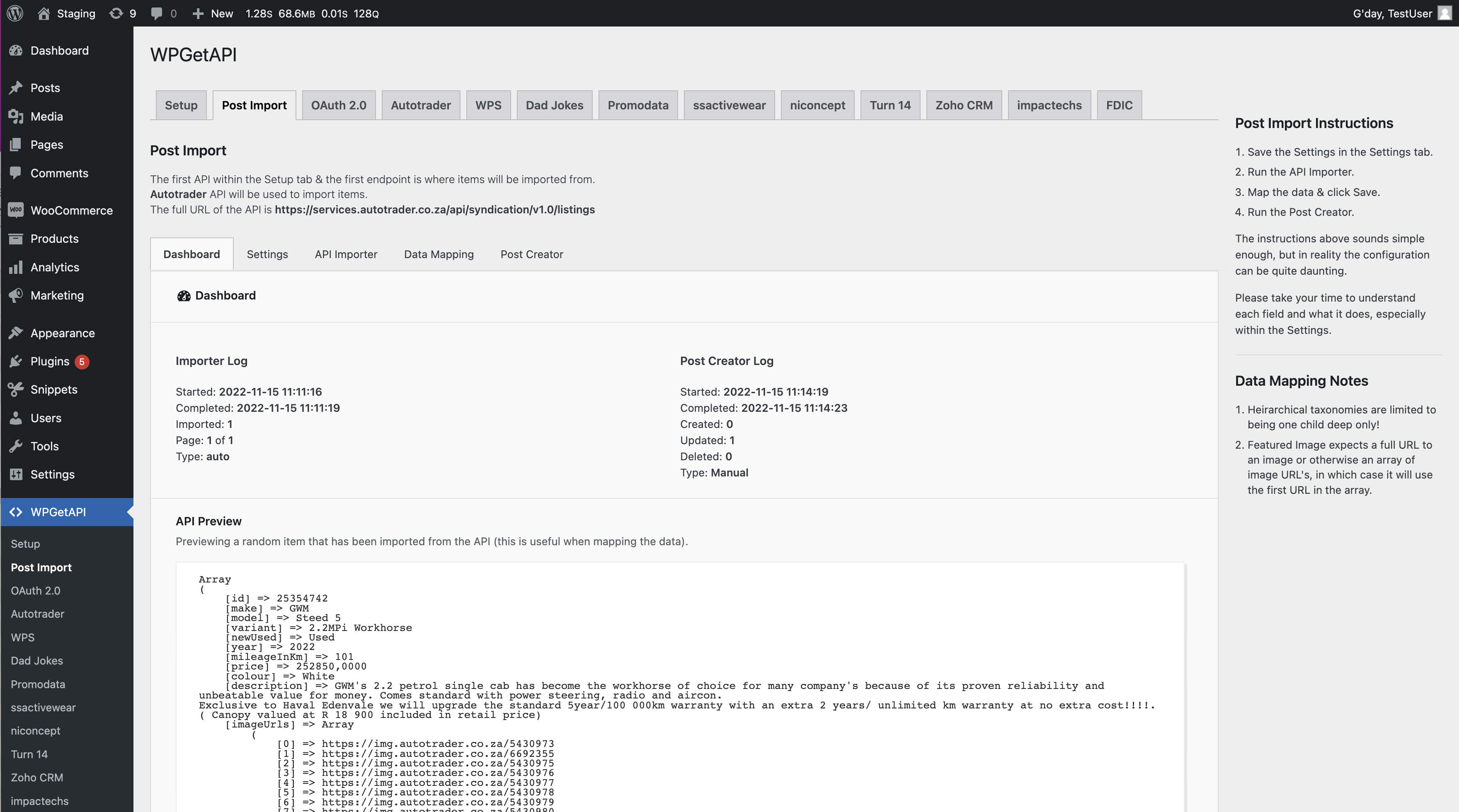The height and width of the screenshot is (812, 1459).
Task: Open Dad Jokes in sidebar submenu
Action: point(37,661)
